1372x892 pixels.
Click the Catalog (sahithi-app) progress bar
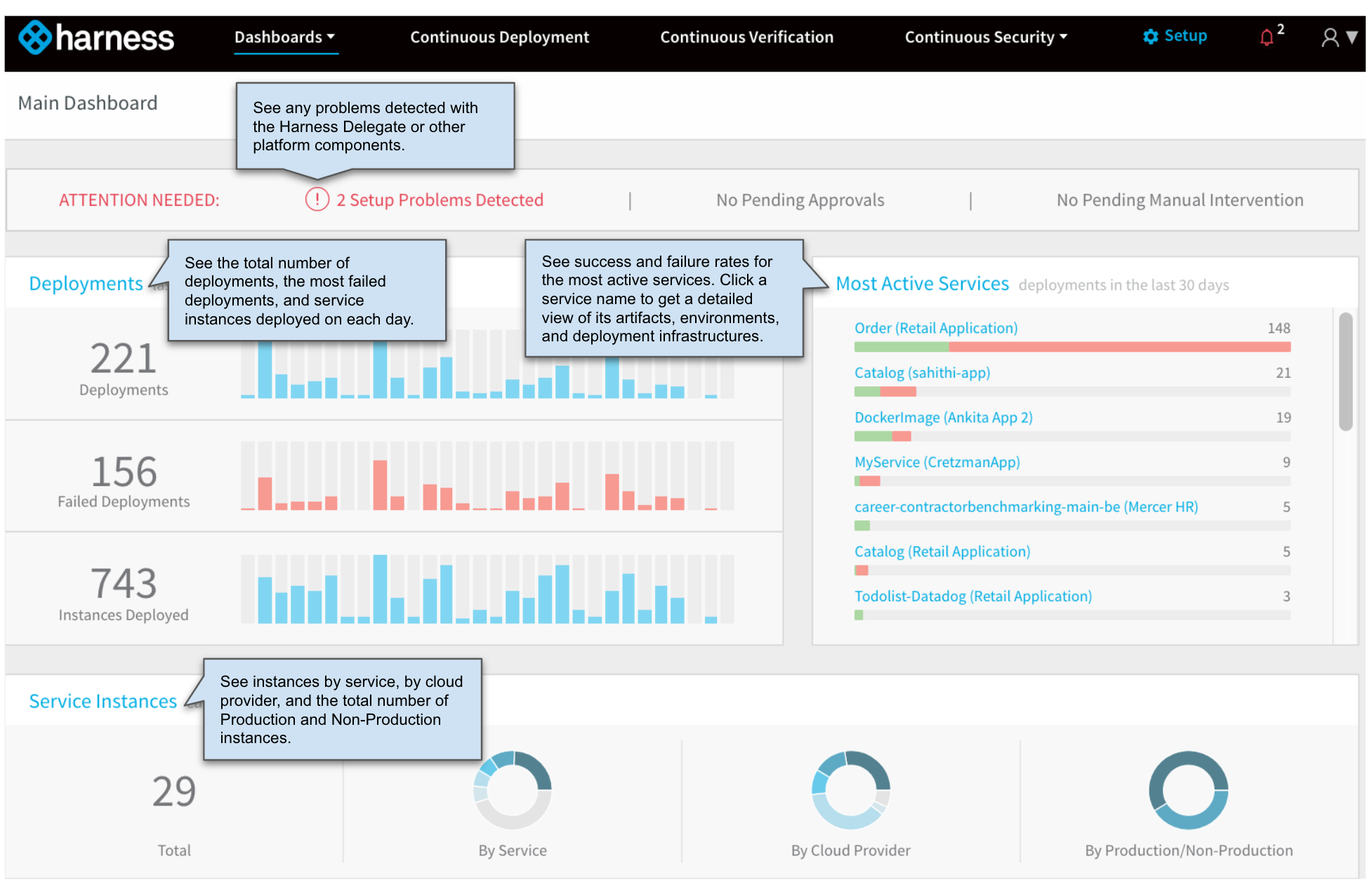coord(1072,391)
